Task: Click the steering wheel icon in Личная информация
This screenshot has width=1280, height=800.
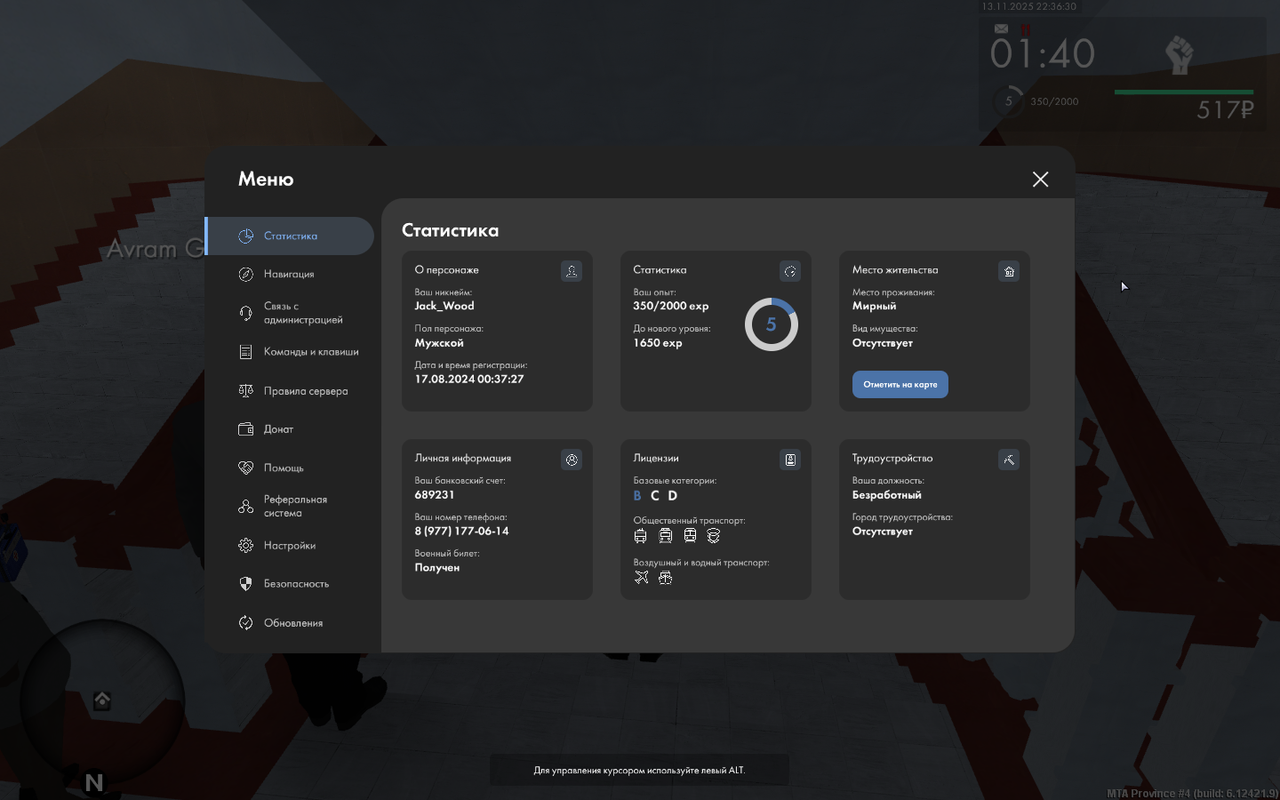Action: 571,460
